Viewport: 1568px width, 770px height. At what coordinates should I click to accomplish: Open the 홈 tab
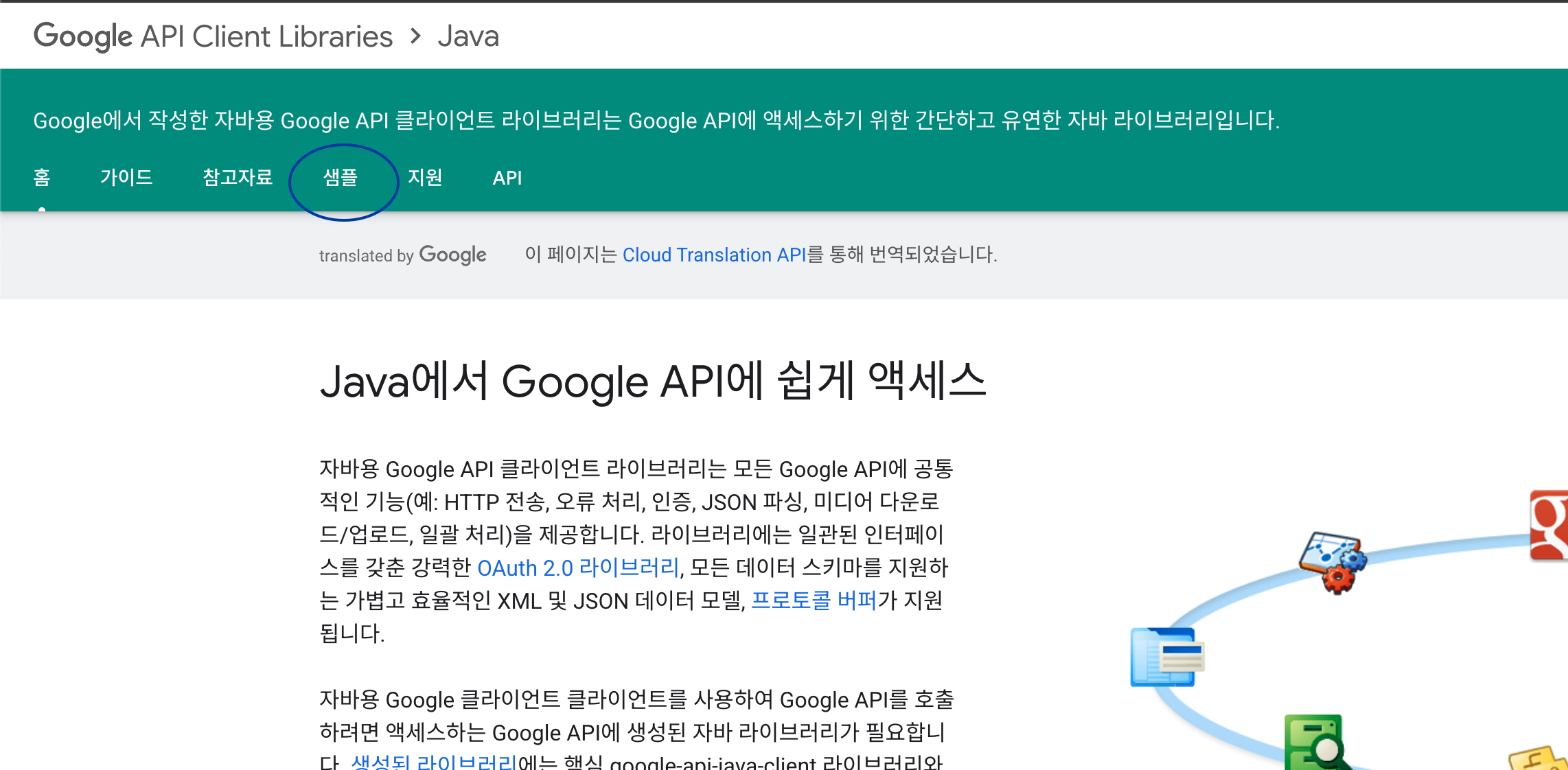tap(42, 178)
